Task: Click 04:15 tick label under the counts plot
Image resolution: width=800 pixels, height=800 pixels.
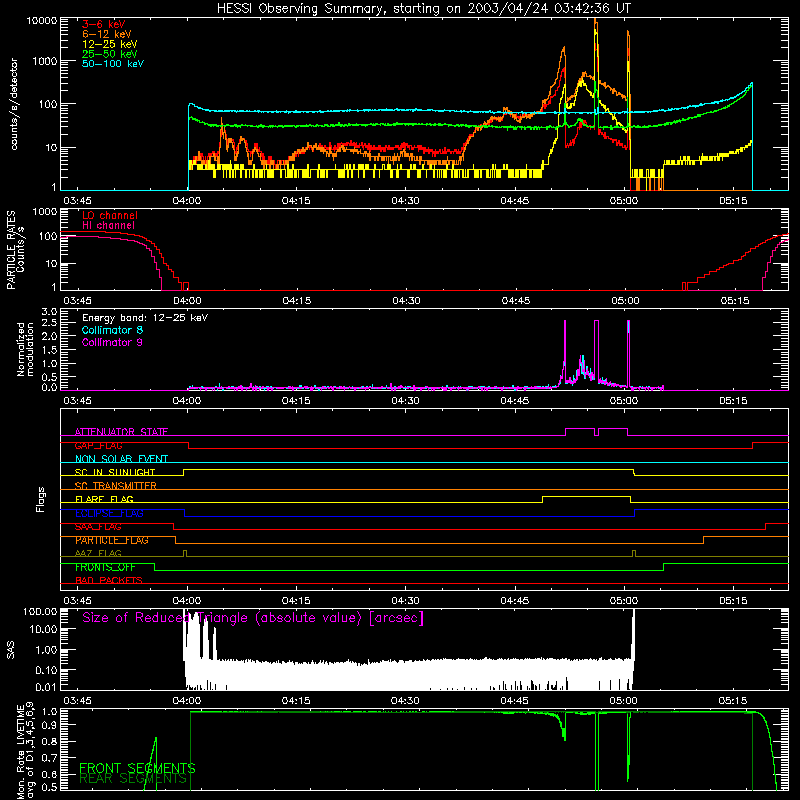Action: coord(296,201)
